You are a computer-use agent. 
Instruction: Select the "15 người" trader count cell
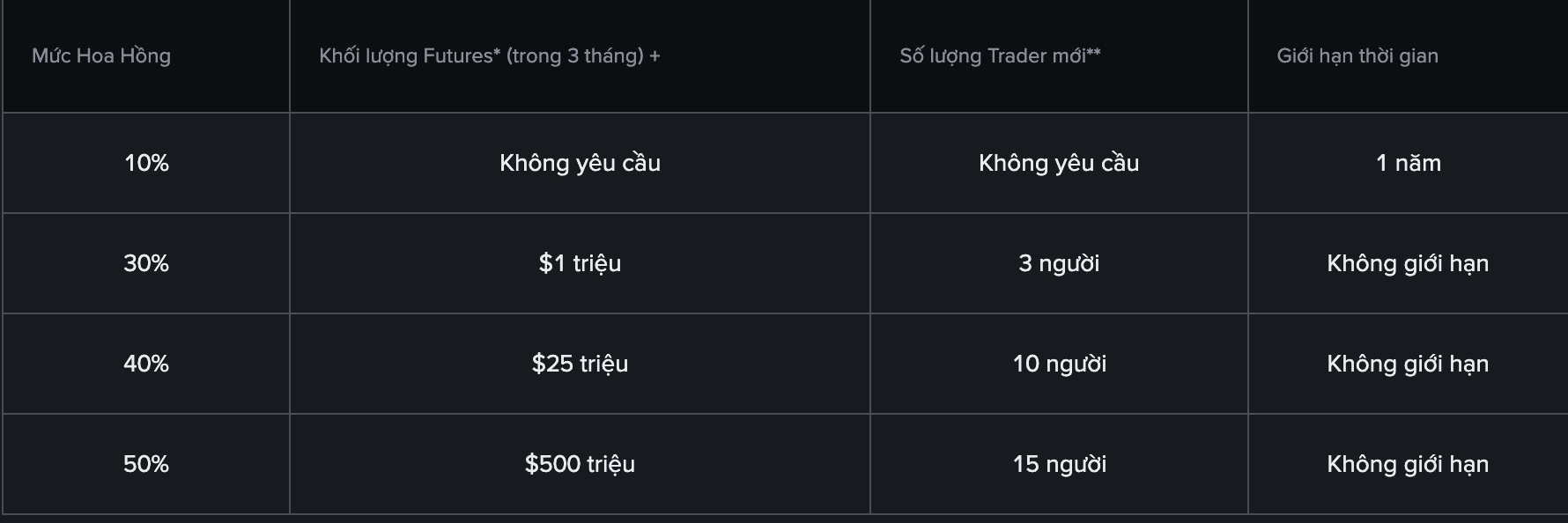click(1059, 464)
